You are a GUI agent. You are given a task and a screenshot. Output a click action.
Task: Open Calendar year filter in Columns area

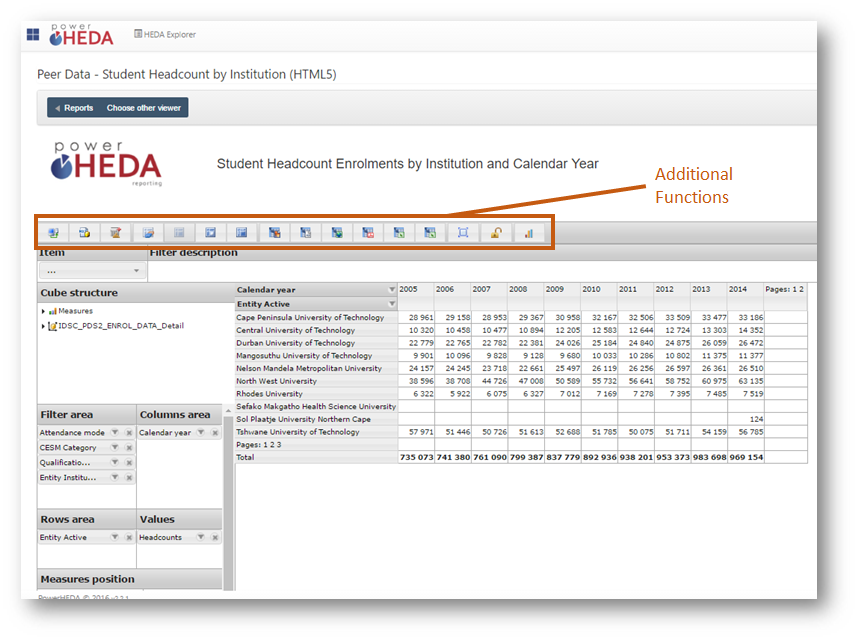click(x=201, y=432)
